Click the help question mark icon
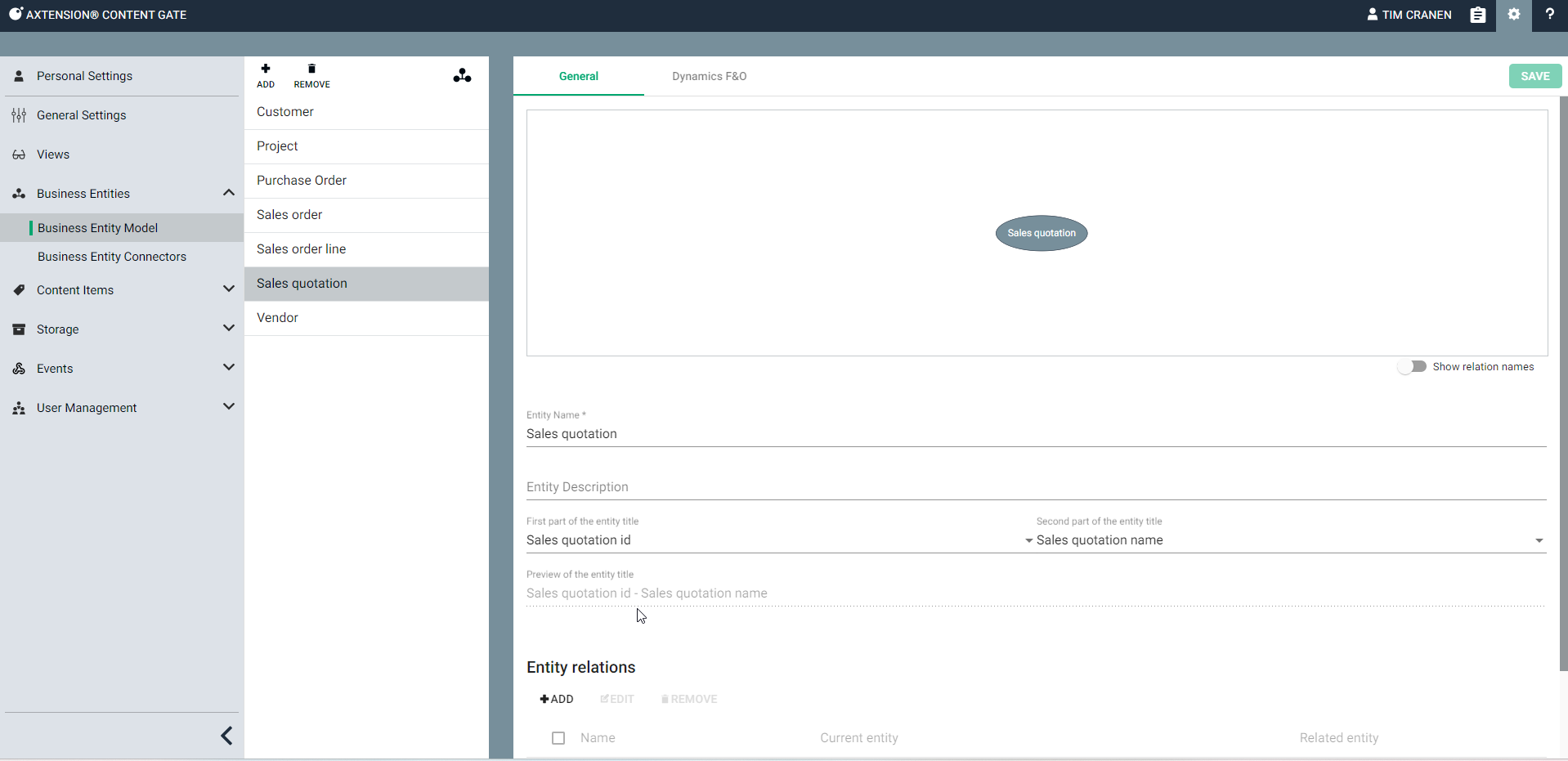 1549,15
